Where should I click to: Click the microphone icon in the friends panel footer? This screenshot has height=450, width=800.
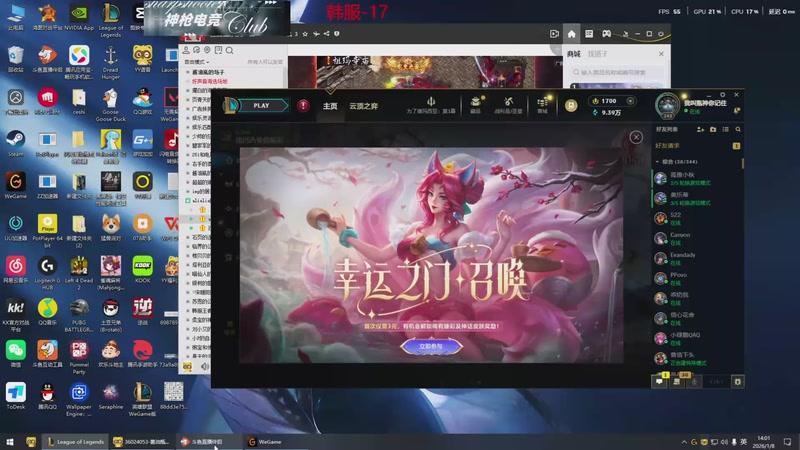click(x=694, y=381)
